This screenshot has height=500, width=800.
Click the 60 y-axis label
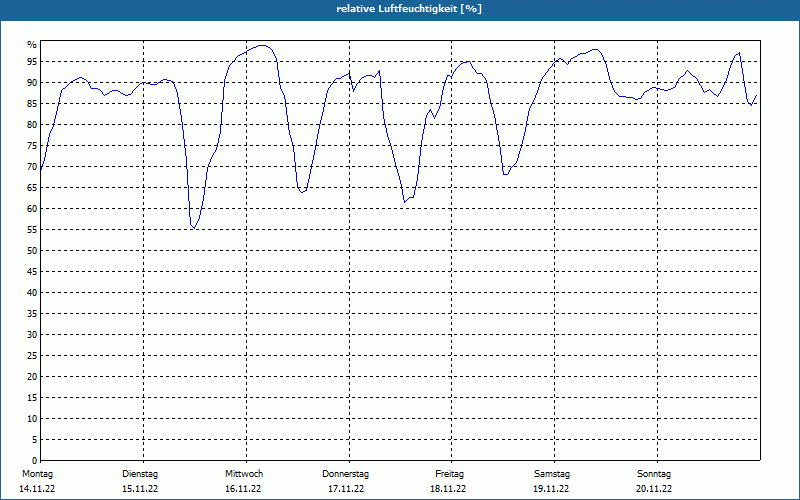click(32, 209)
